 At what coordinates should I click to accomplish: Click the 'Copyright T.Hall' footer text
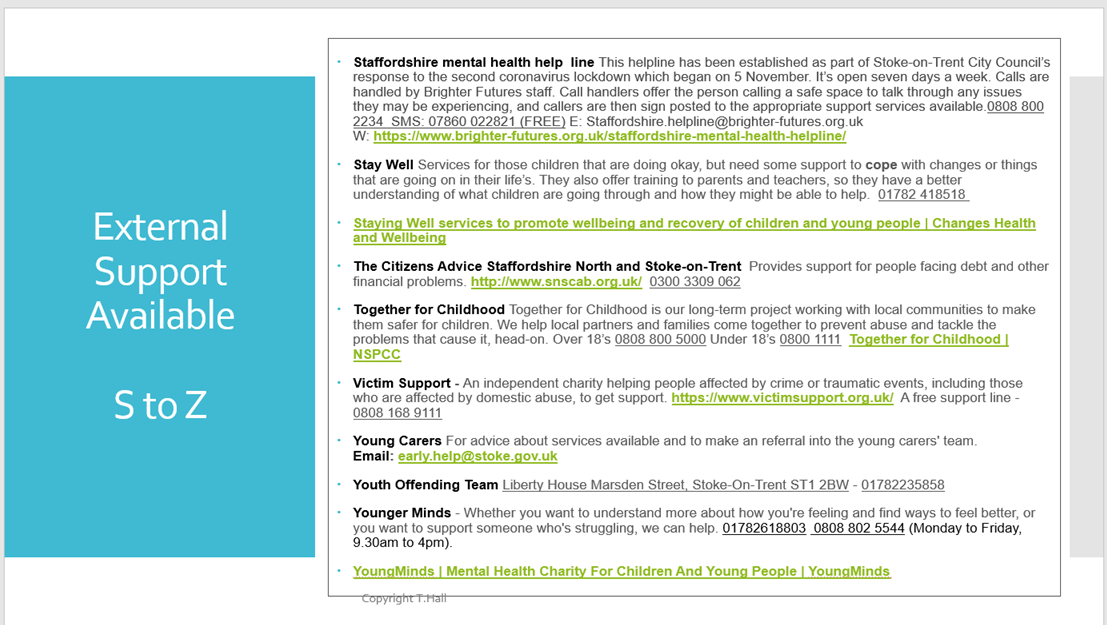point(404,599)
